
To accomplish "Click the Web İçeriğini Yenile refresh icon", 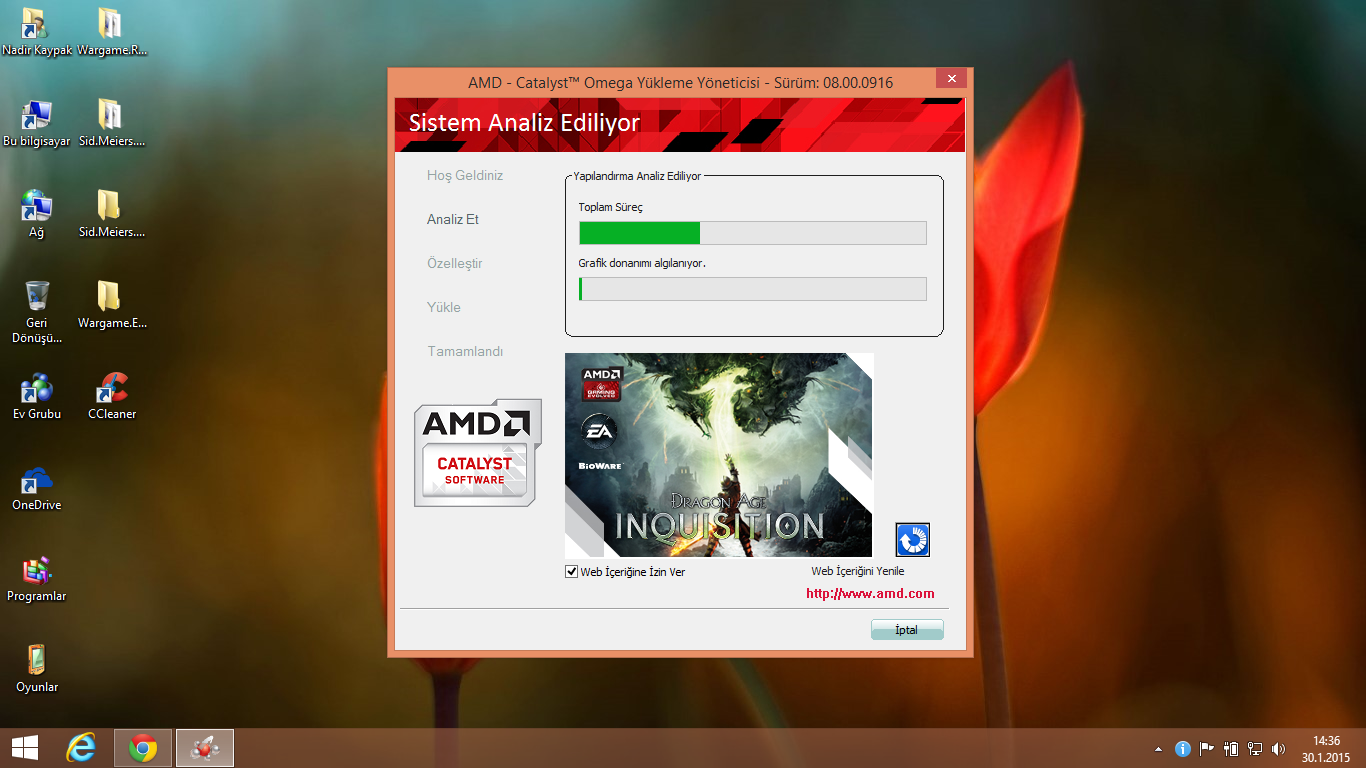I will tap(912, 540).
